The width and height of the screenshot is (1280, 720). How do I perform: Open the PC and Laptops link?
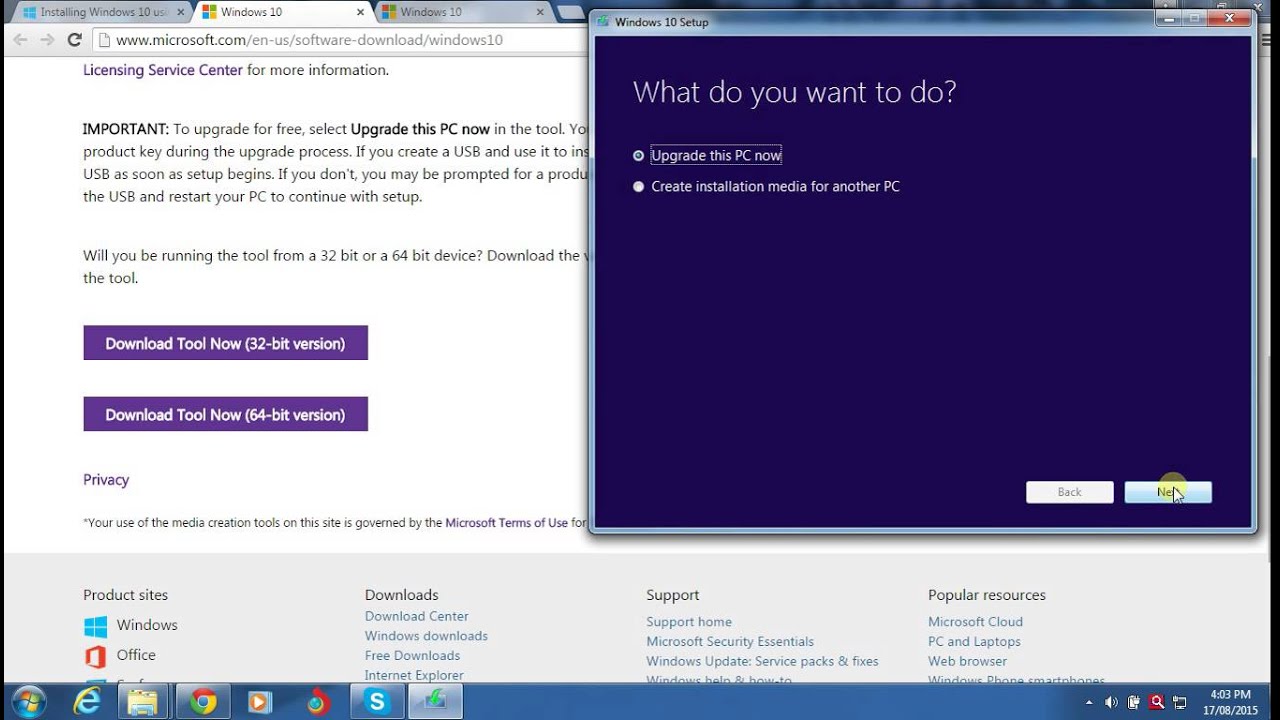pyautogui.click(x=974, y=642)
